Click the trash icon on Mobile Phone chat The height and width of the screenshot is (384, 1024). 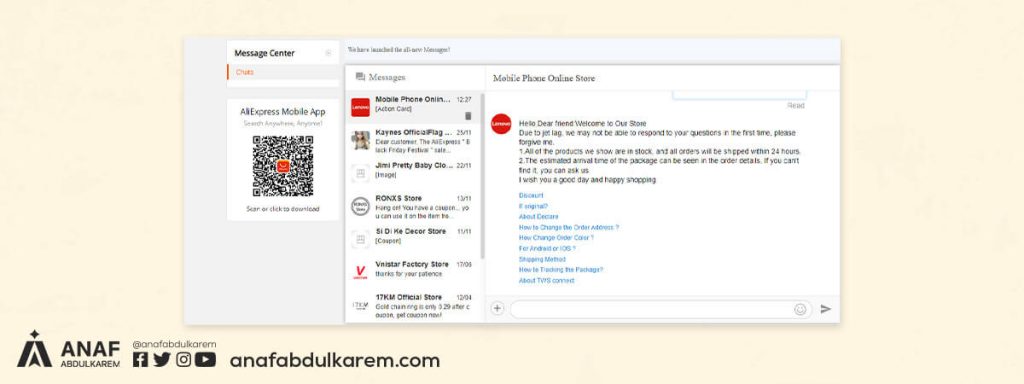pos(468,116)
